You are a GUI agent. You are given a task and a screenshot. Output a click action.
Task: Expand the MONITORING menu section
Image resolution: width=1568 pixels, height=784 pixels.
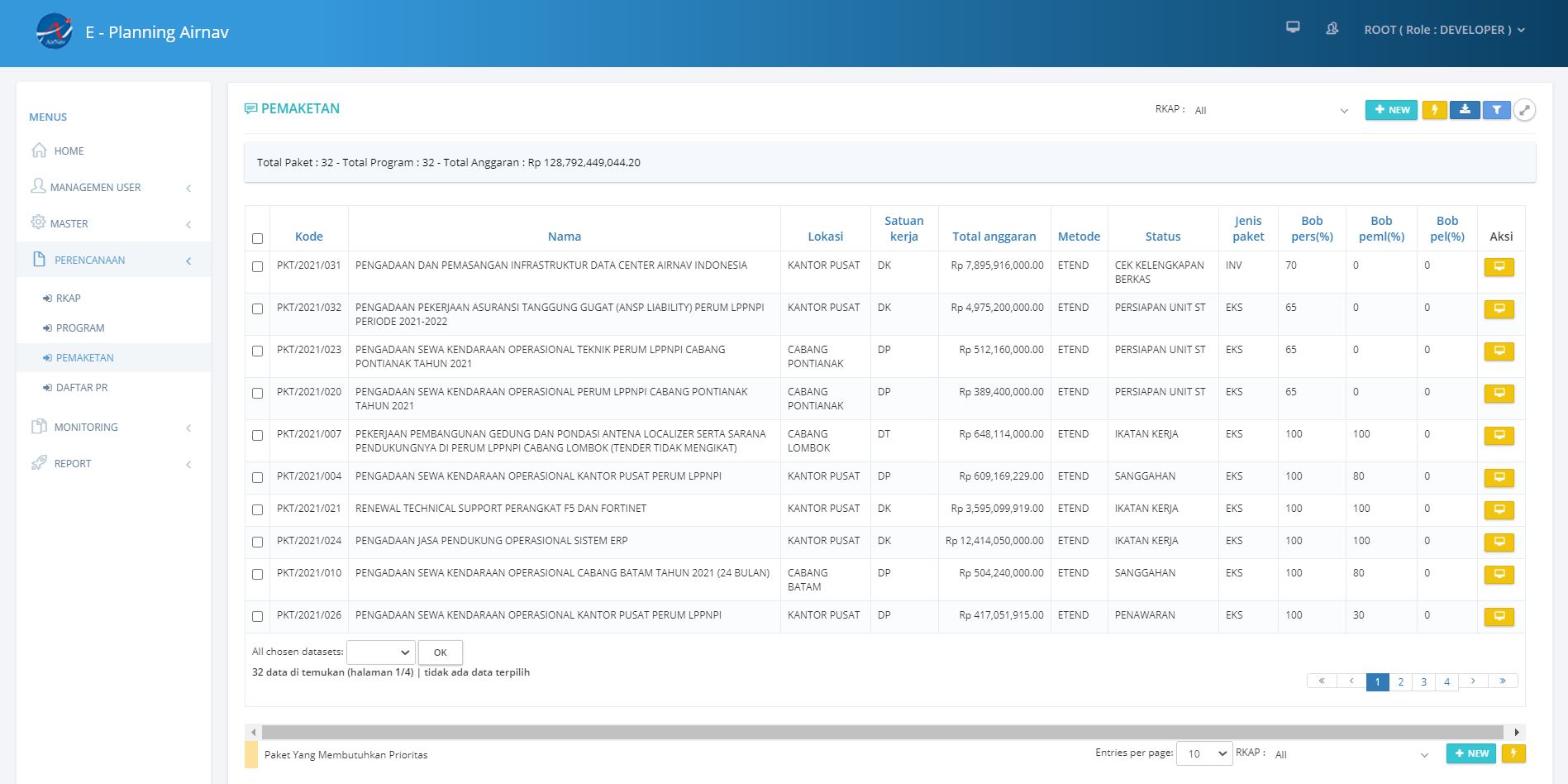[x=85, y=427]
